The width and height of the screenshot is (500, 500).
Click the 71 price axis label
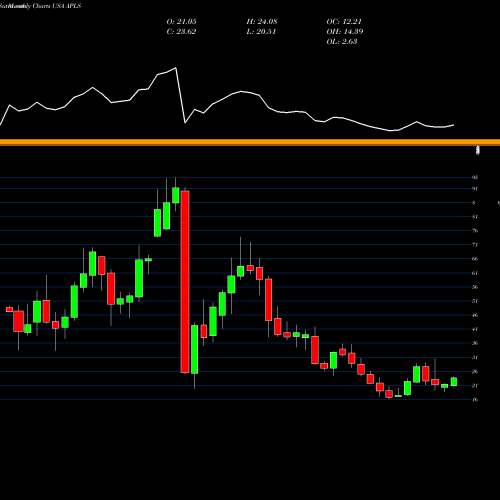point(475,245)
